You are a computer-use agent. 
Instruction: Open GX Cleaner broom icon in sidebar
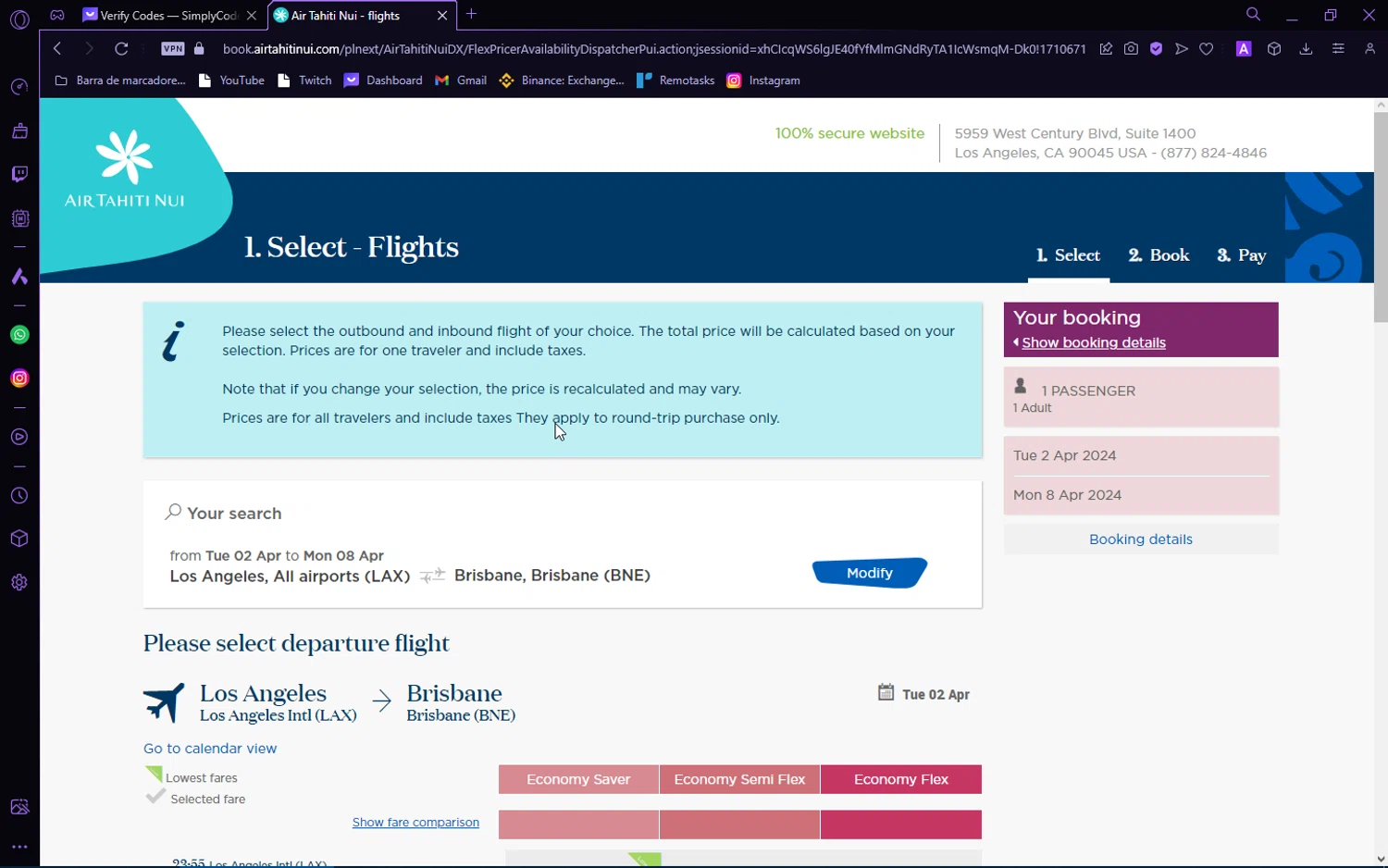(x=19, y=130)
